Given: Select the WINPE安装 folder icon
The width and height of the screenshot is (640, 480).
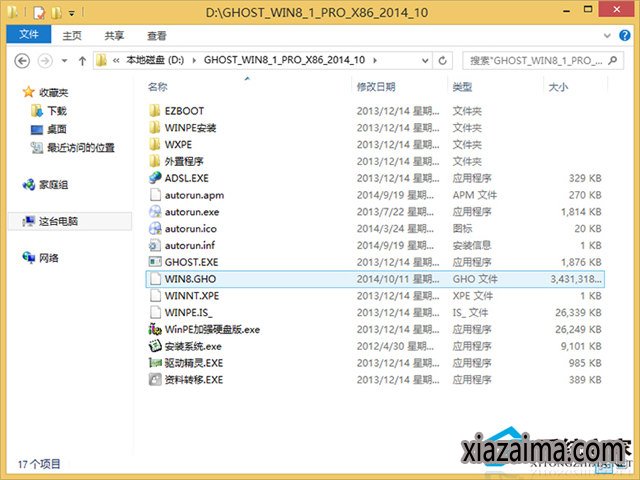Looking at the screenshot, I should click(x=155, y=127).
